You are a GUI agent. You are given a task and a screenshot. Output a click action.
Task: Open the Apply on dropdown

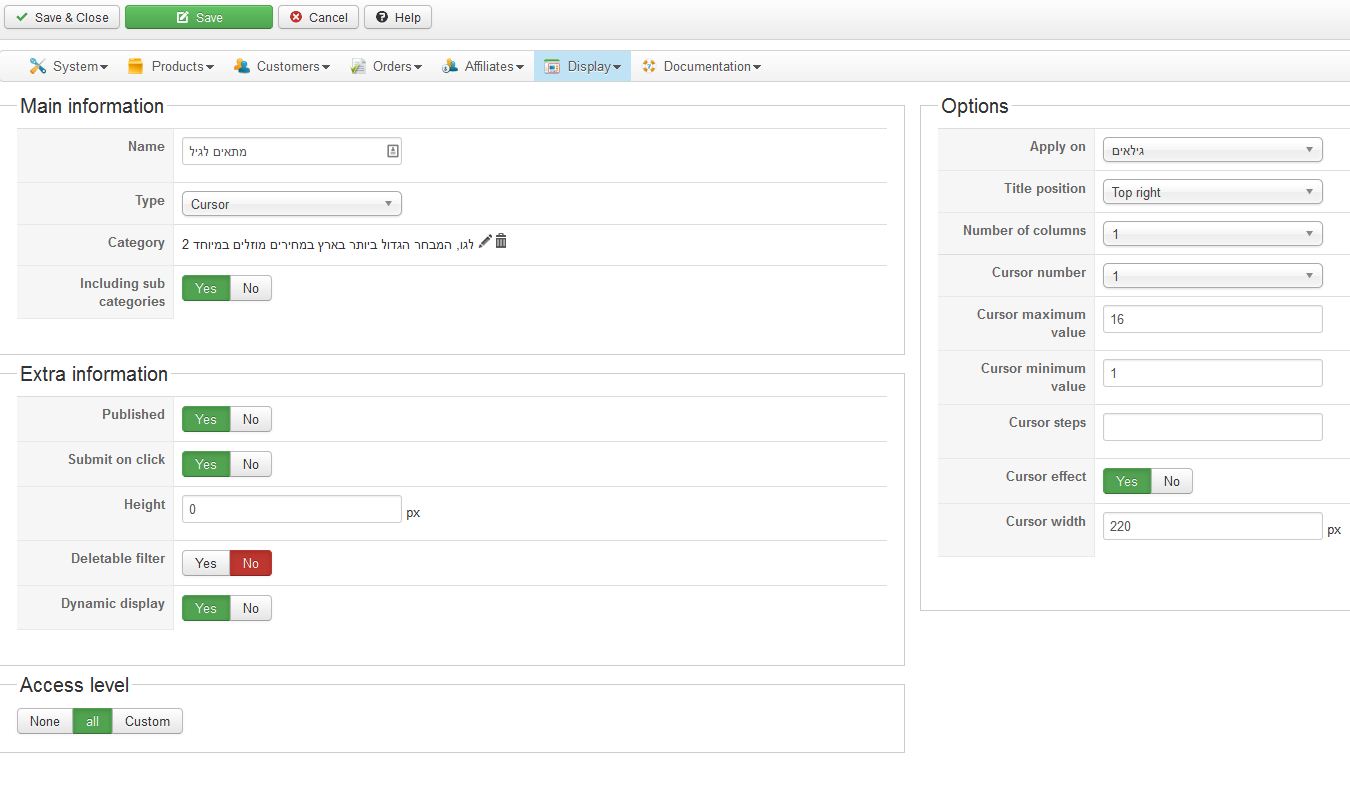tap(1213, 150)
